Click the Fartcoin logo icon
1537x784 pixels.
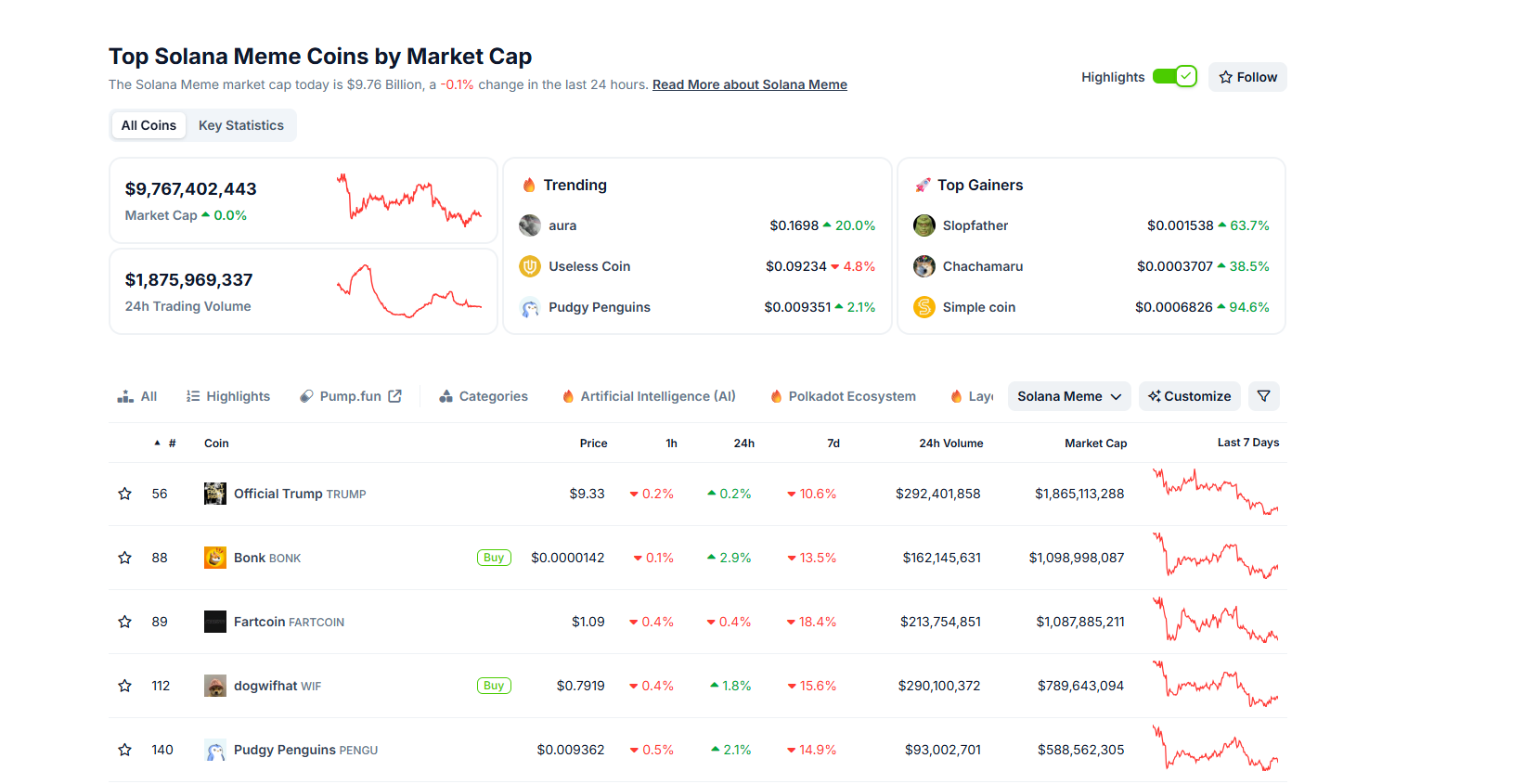[215, 622]
